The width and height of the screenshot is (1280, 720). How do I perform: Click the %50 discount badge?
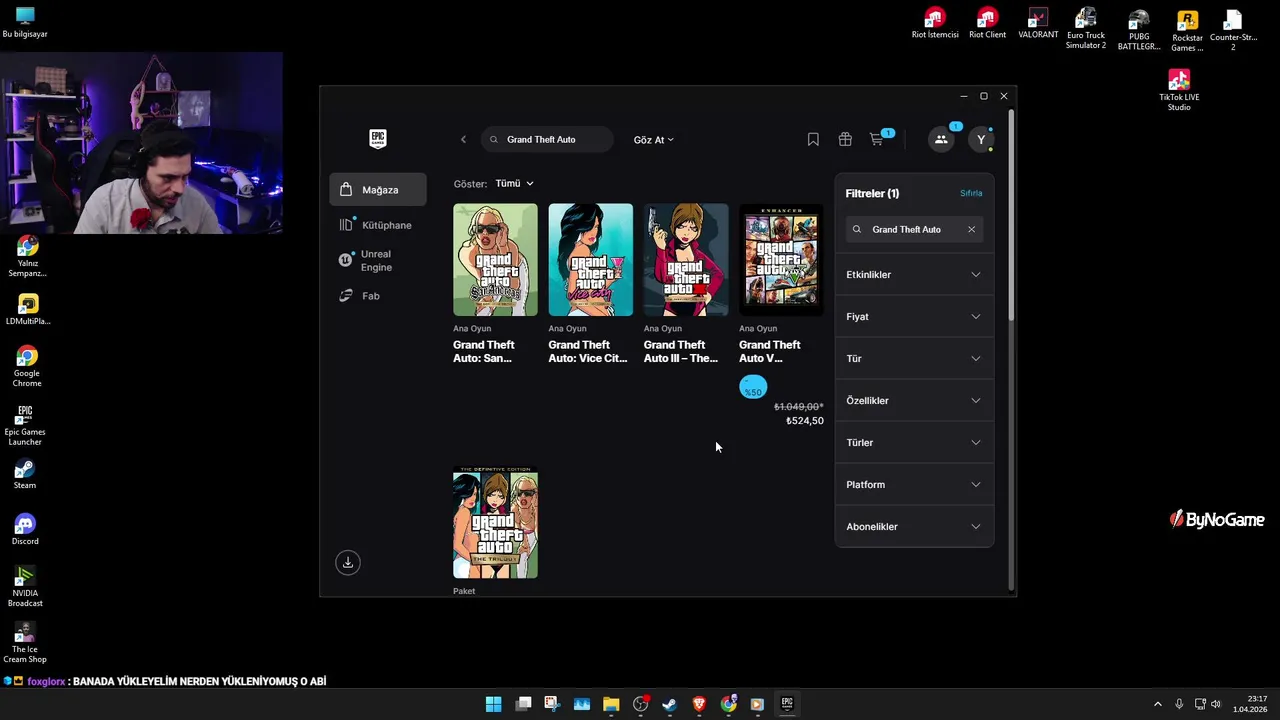coord(753,387)
